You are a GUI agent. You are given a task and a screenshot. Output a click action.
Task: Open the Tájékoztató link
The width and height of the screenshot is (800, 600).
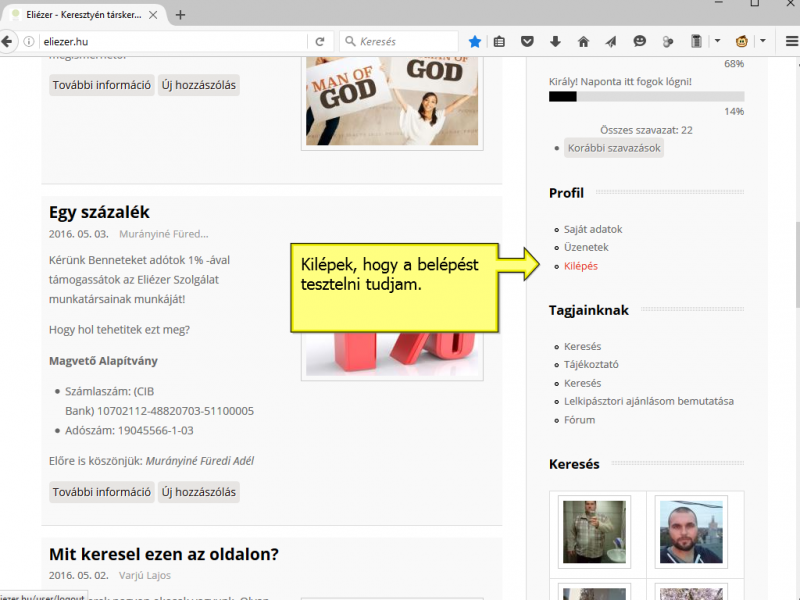[x=591, y=364]
